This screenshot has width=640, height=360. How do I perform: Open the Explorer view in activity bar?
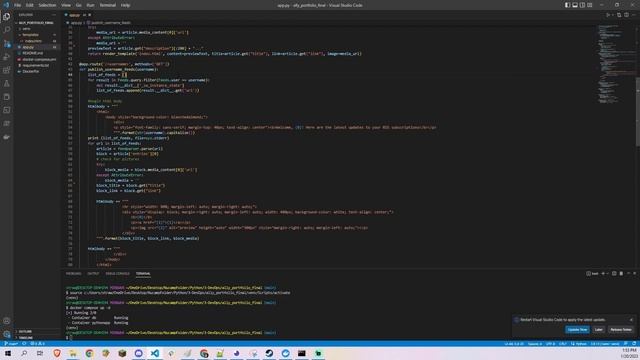point(7,17)
